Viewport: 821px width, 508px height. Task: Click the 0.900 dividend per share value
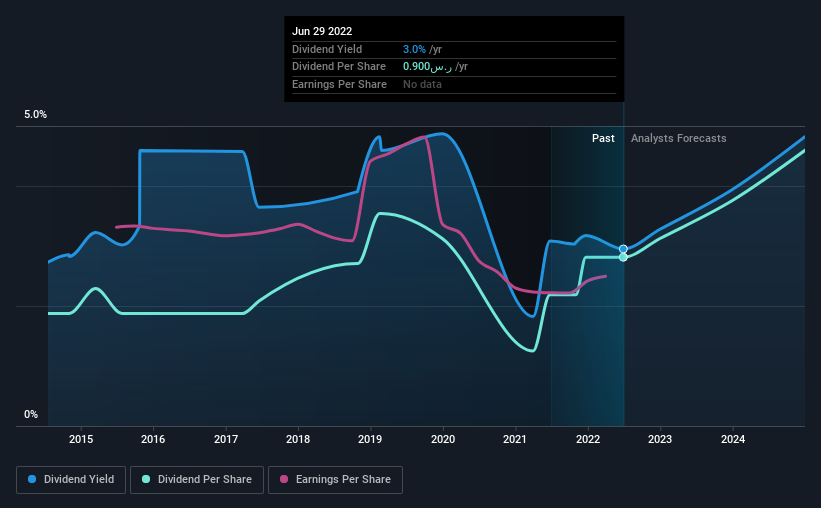point(427,67)
